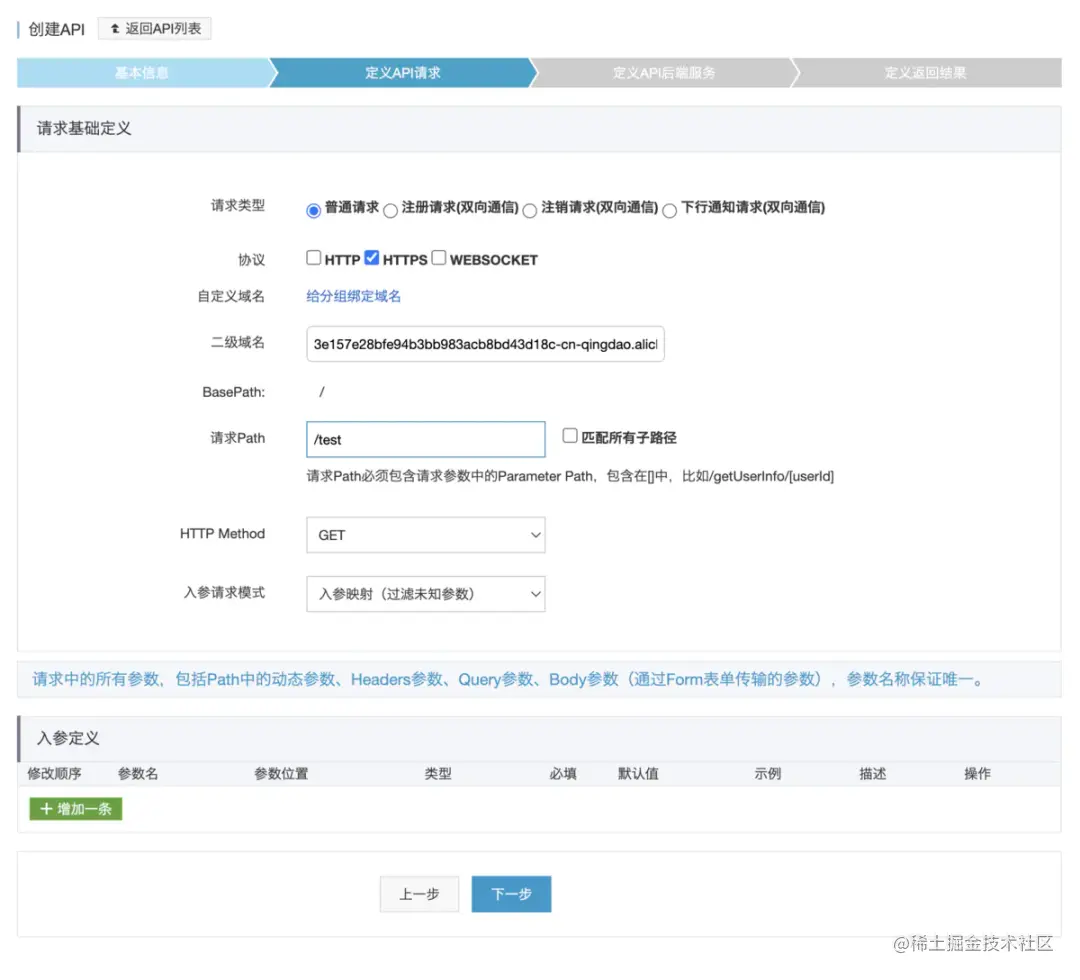Click the 入参定义 section title

point(68,738)
